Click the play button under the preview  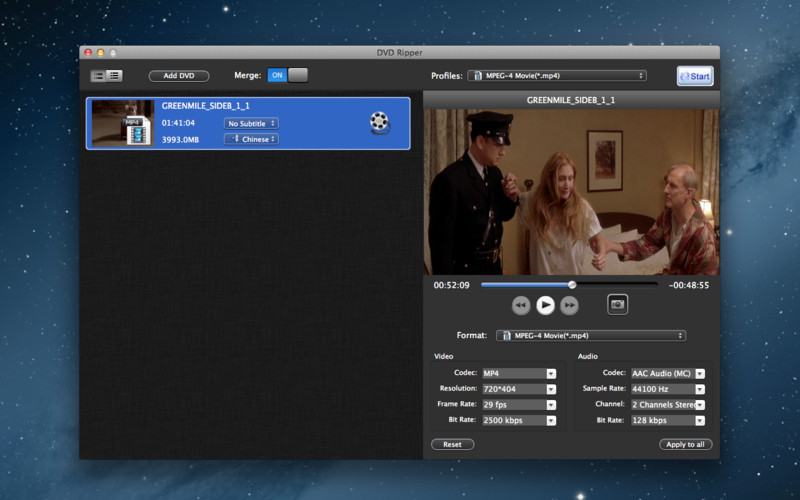(x=545, y=305)
